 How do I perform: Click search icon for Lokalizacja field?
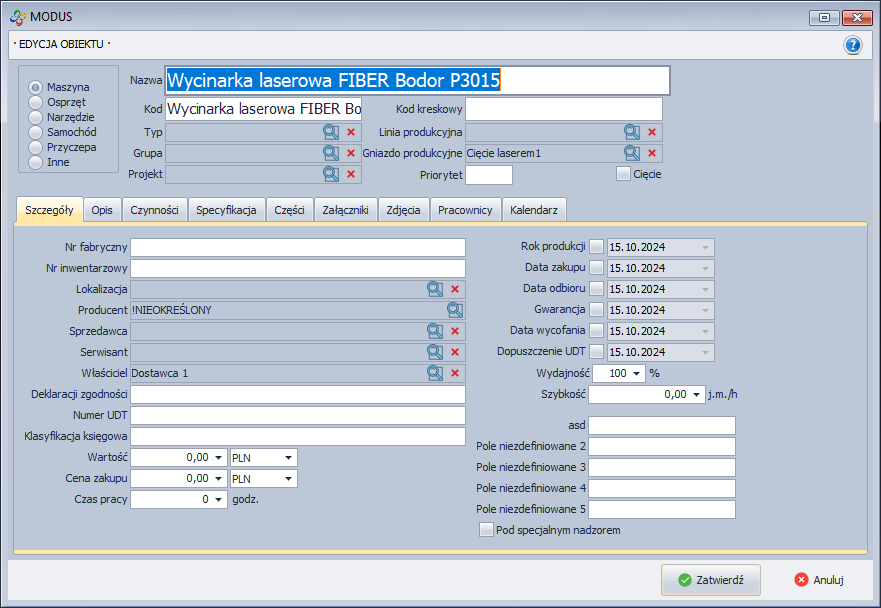[435, 289]
